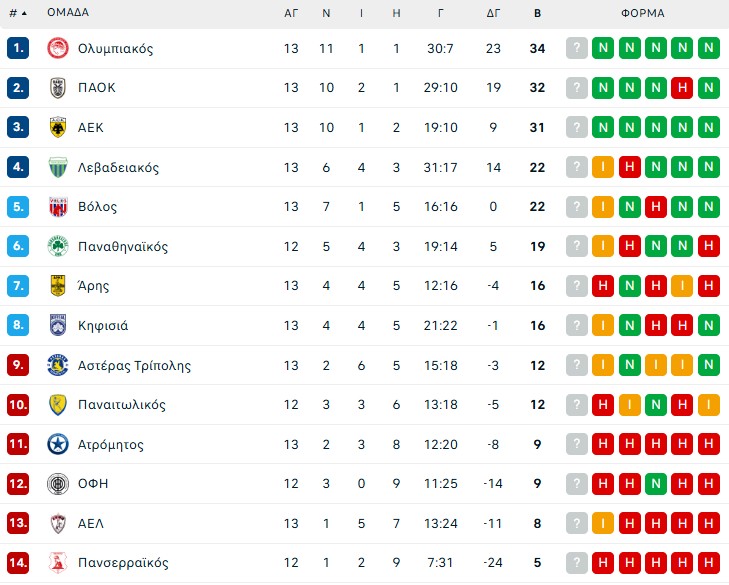Click the Ατρόμητος blue star logo
Screen dimensions: 729x585
click(57, 444)
